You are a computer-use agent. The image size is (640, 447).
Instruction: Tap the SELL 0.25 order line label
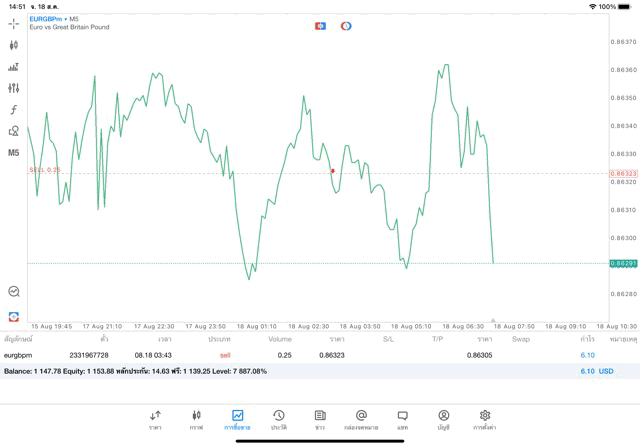(45, 170)
